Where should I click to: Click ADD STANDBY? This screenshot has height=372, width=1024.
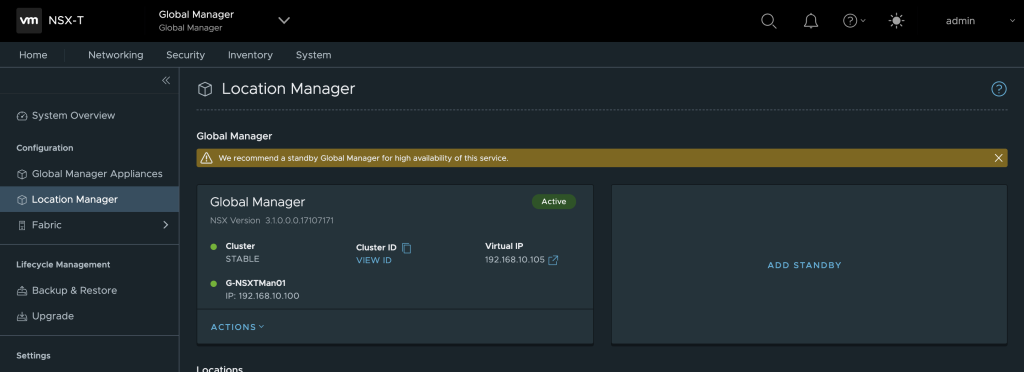804,265
